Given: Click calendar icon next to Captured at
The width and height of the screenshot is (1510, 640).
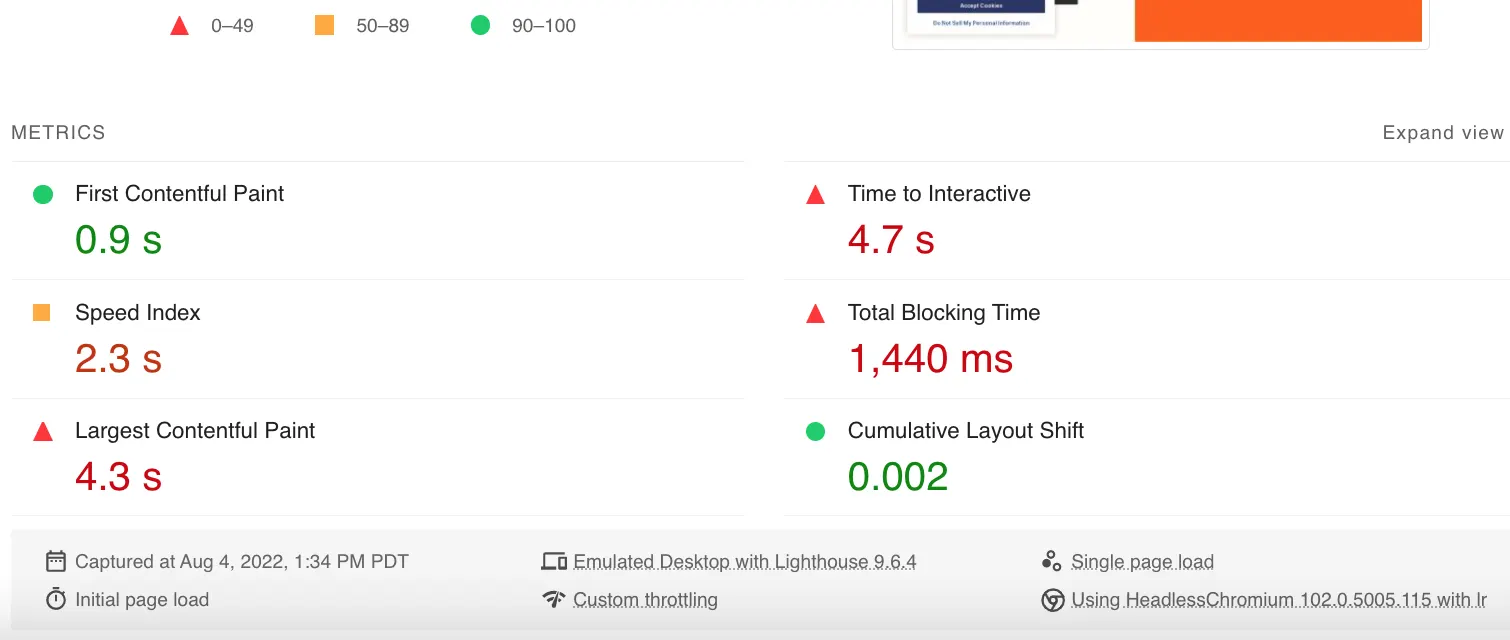Looking at the screenshot, I should pos(56,561).
